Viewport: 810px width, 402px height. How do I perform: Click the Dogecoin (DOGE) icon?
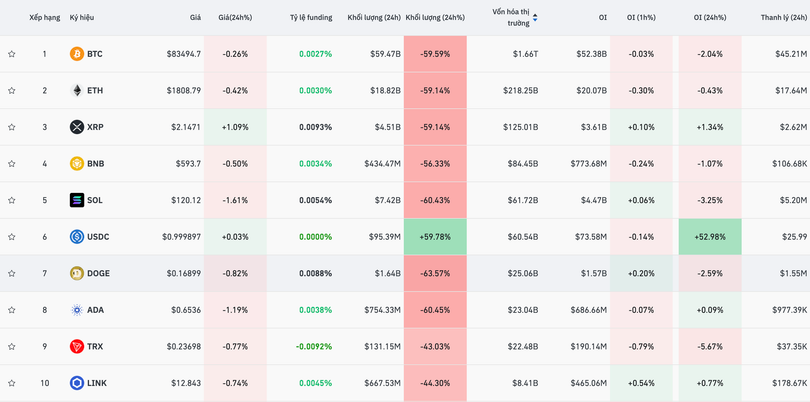pyautogui.click(x=77, y=273)
